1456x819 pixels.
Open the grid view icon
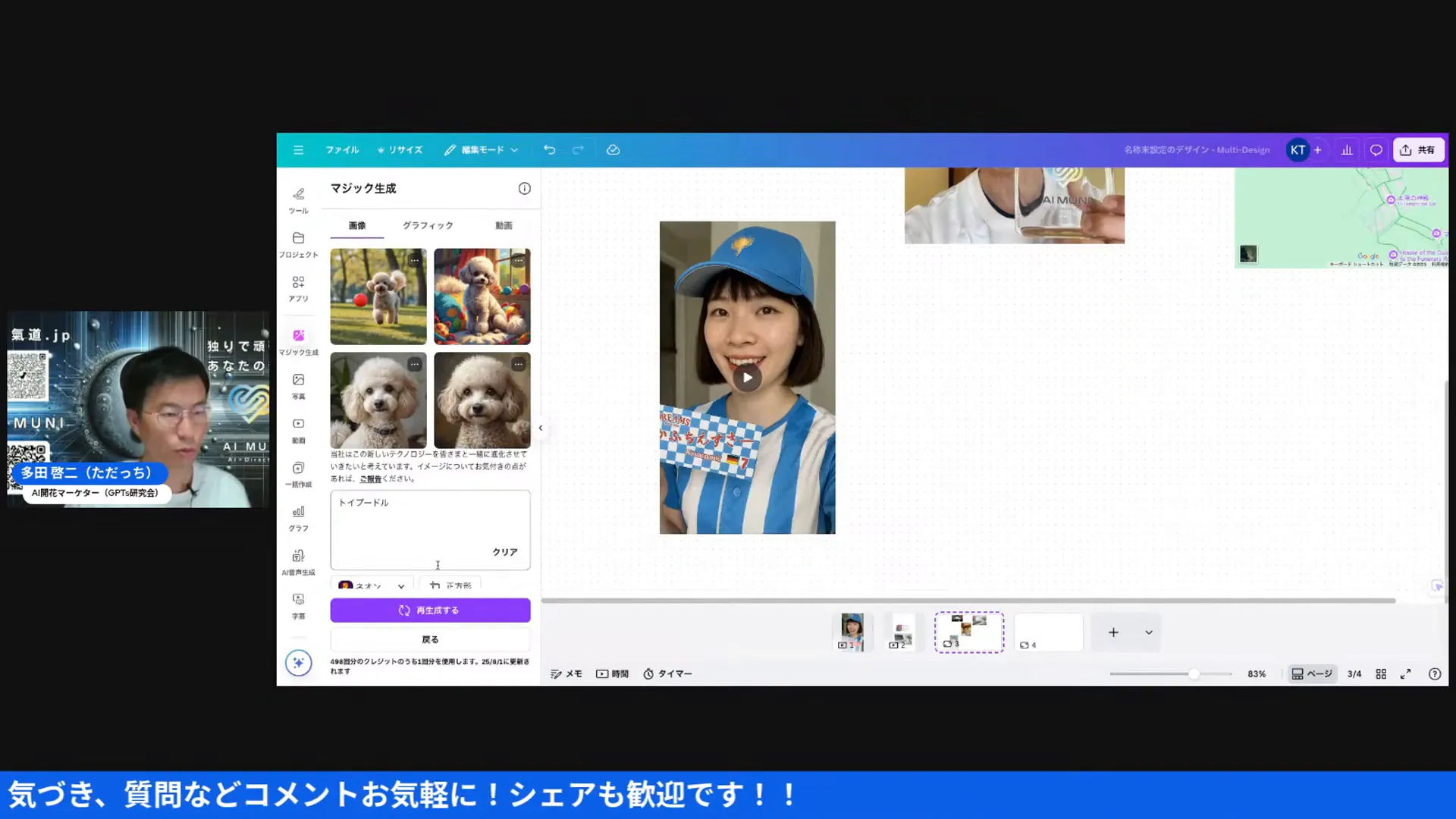coord(1381,674)
